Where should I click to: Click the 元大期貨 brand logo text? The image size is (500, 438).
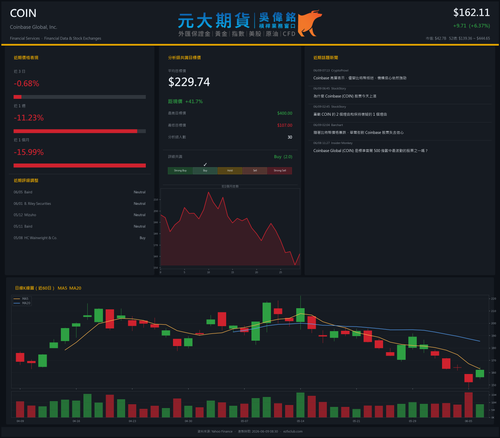pyautogui.click(x=213, y=21)
